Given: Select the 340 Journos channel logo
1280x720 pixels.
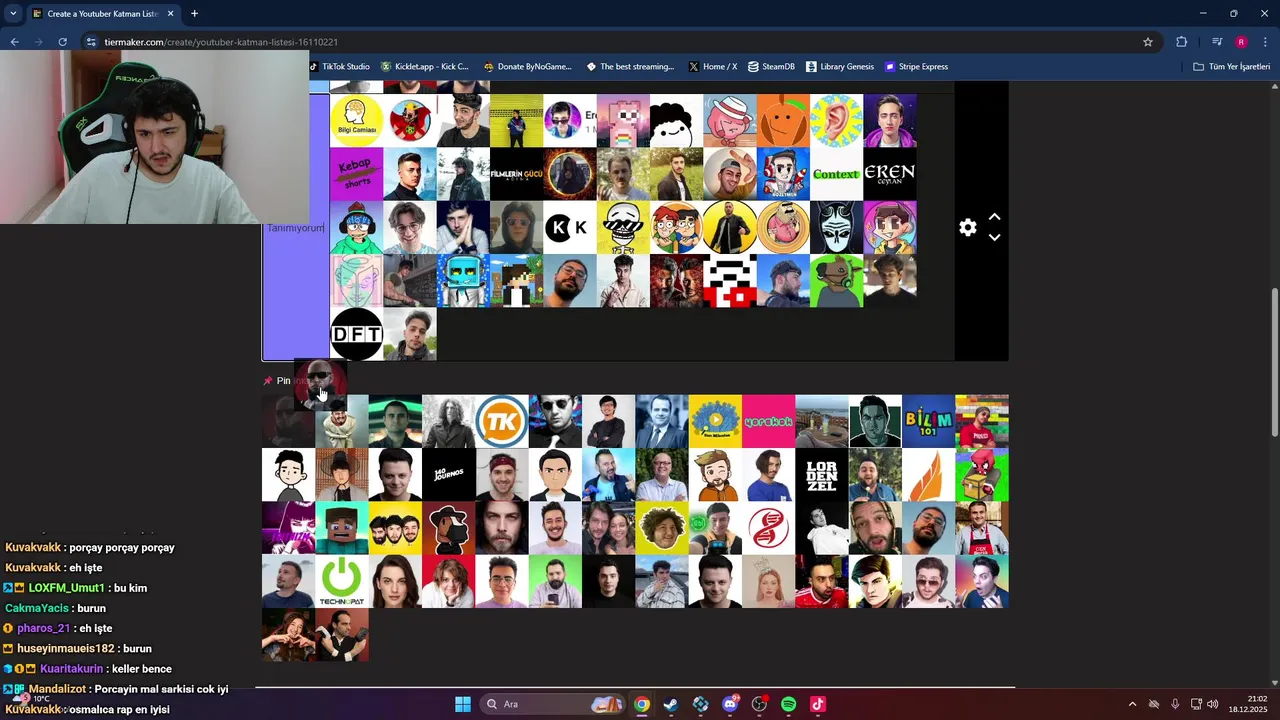Looking at the screenshot, I should [x=448, y=474].
